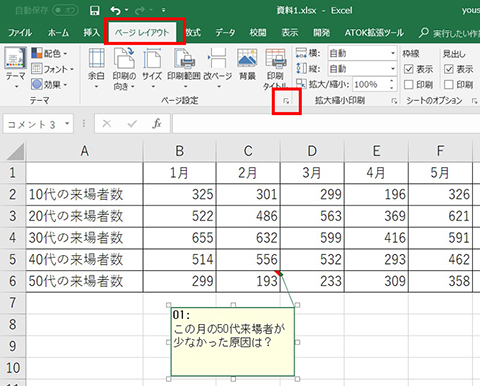Click the cell with value 193
This screenshot has width=480, height=386.
(248, 281)
